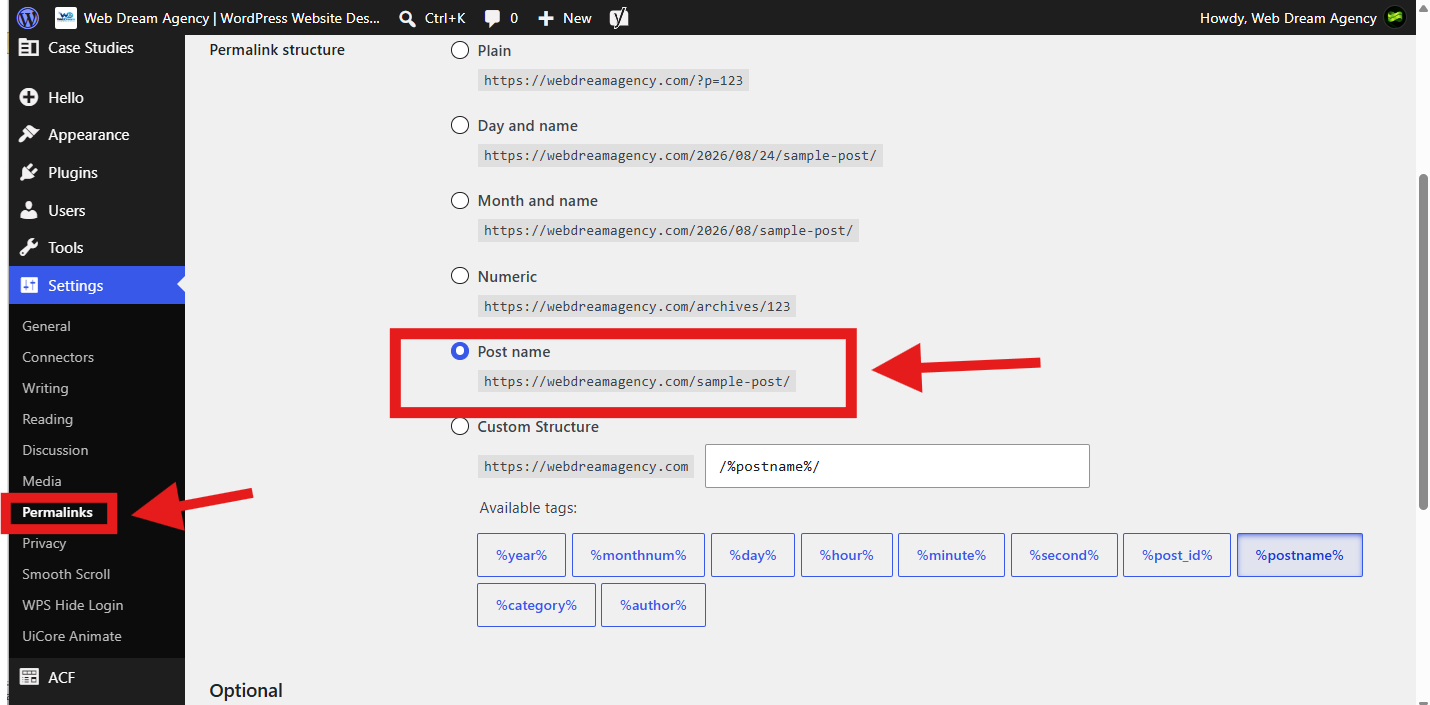Open Media settings page
This screenshot has height=705, width=1430.
(x=42, y=481)
